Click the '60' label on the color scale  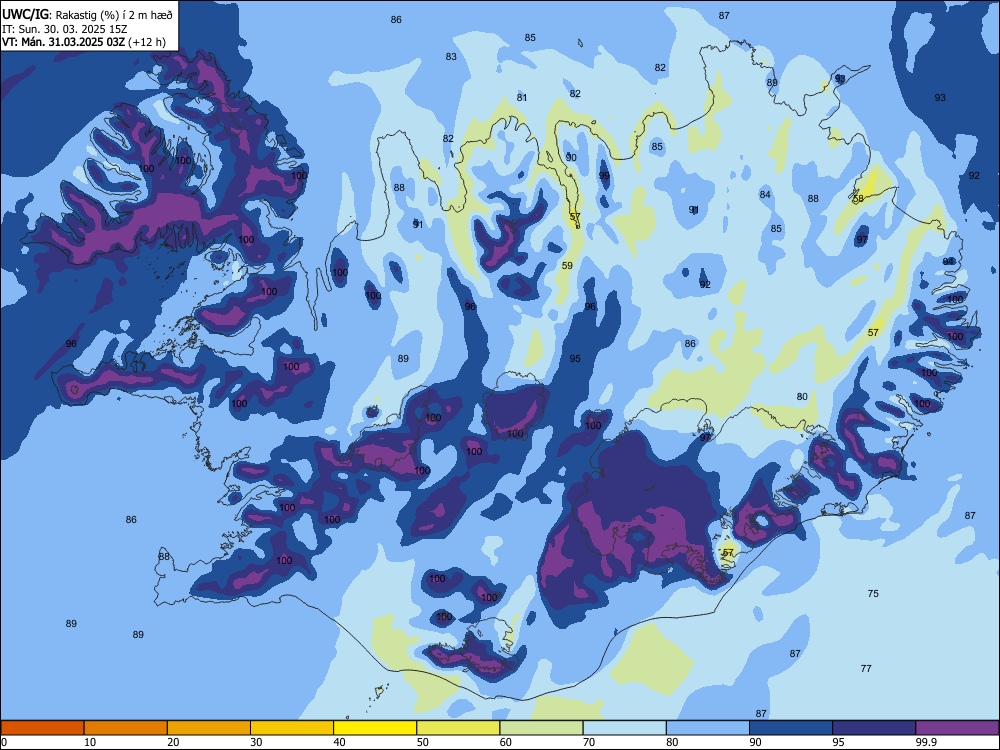506,742
